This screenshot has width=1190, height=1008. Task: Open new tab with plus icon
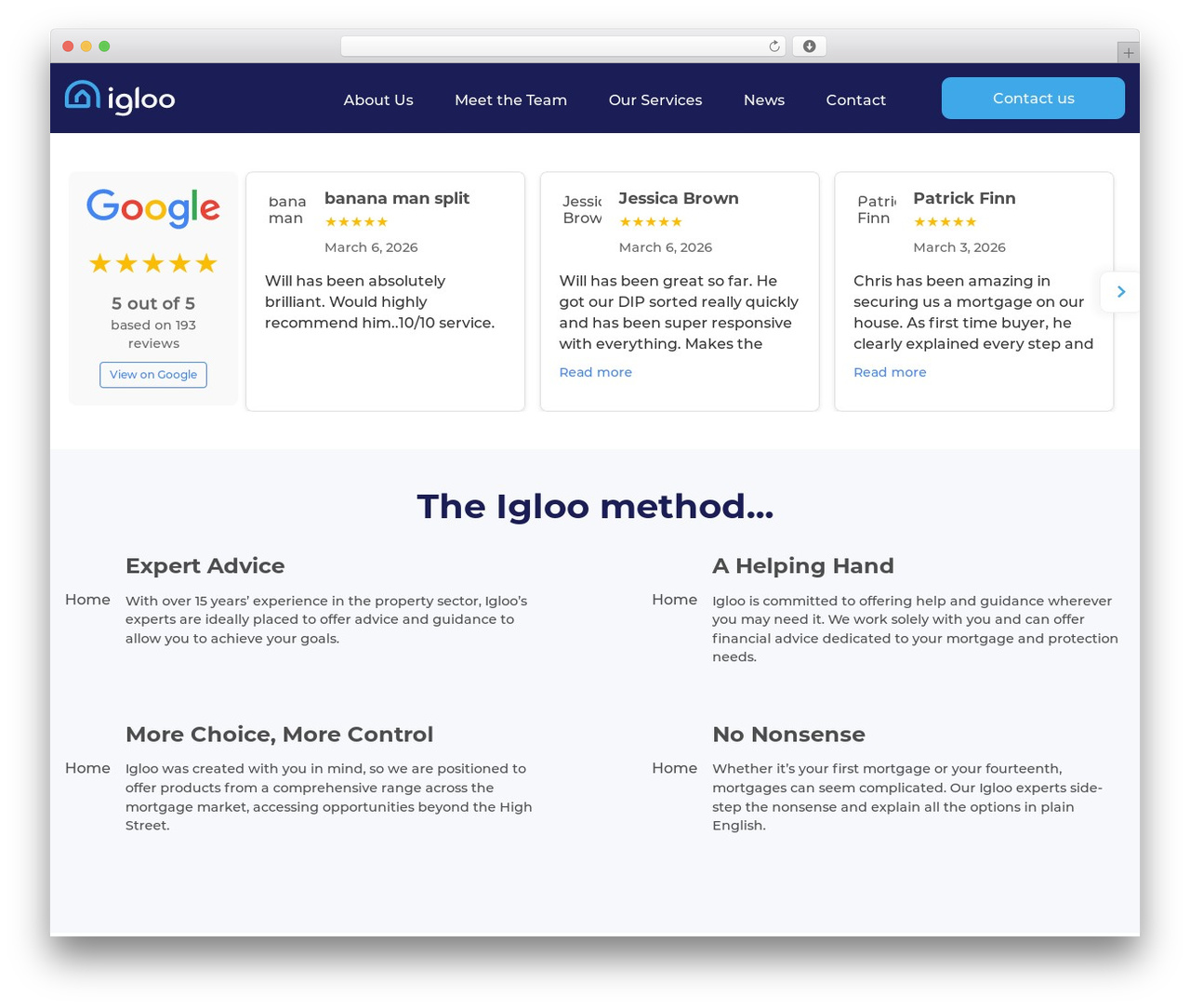click(1128, 53)
